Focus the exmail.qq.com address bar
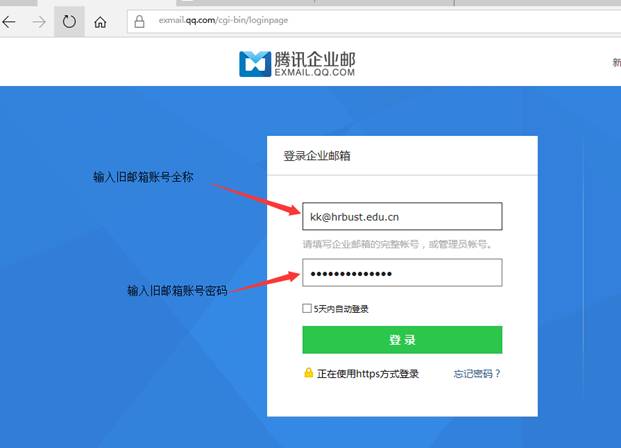 point(374,21)
